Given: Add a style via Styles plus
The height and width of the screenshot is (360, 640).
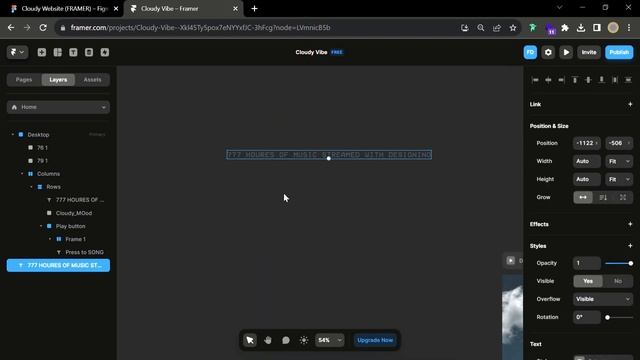Looking at the screenshot, I should tap(630, 246).
